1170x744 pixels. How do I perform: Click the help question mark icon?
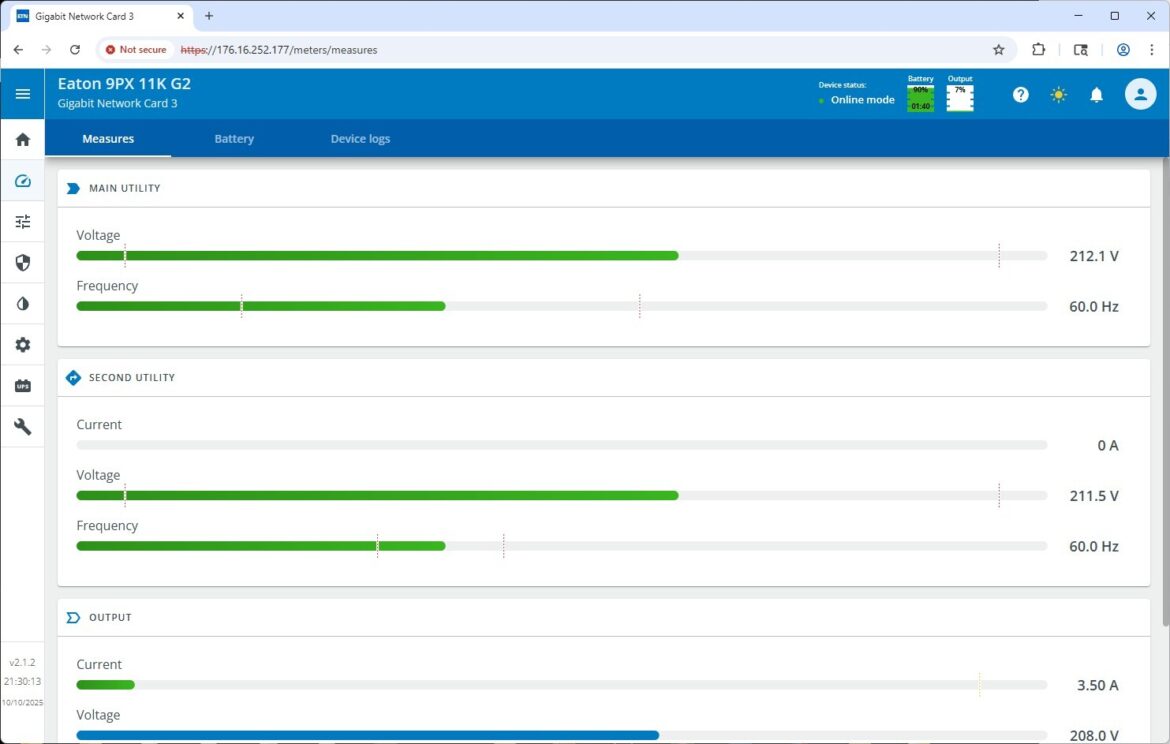pyautogui.click(x=1020, y=95)
